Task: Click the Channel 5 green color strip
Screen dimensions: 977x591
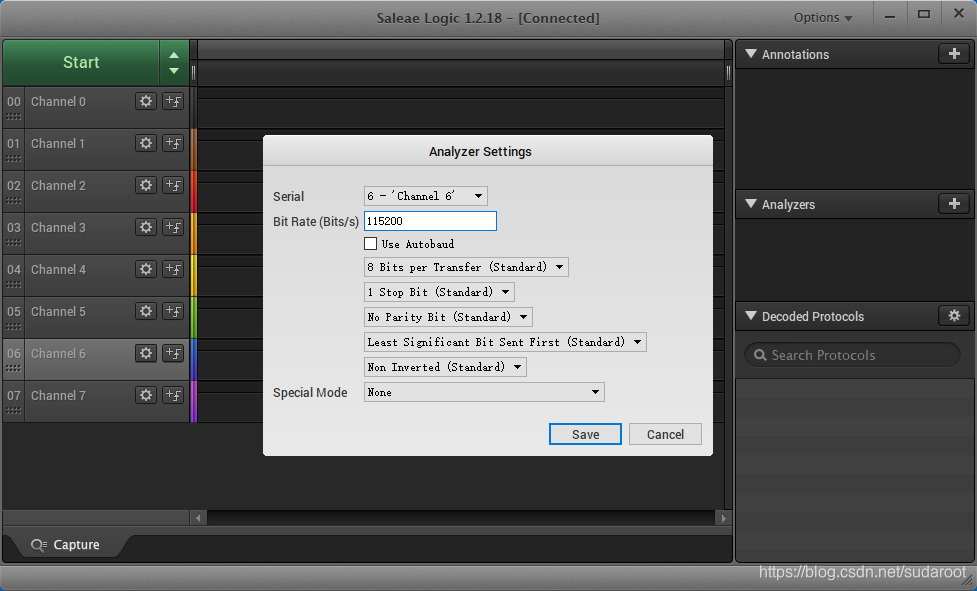Action: [x=194, y=317]
